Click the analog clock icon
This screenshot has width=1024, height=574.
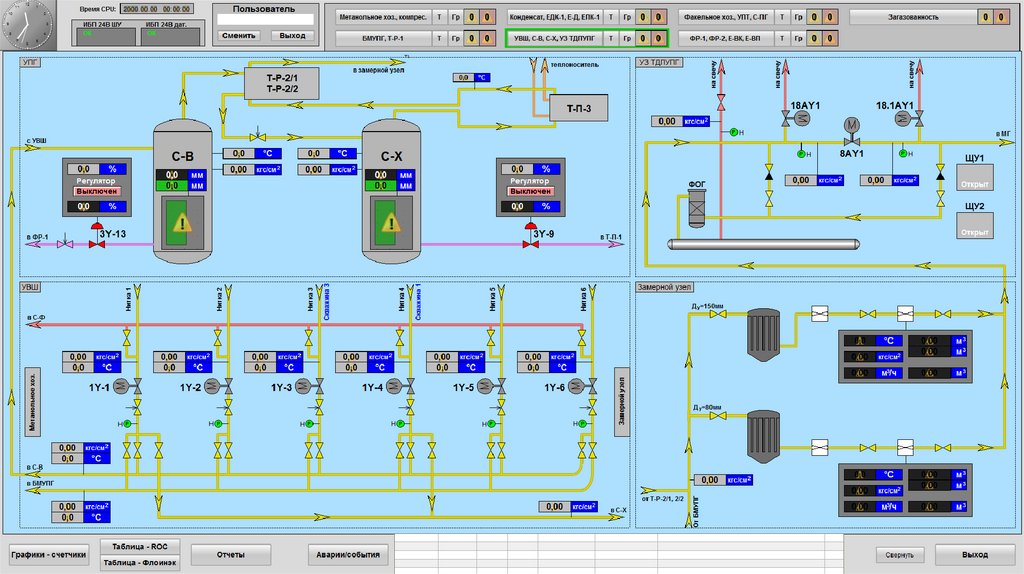click(x=25, y=23)
